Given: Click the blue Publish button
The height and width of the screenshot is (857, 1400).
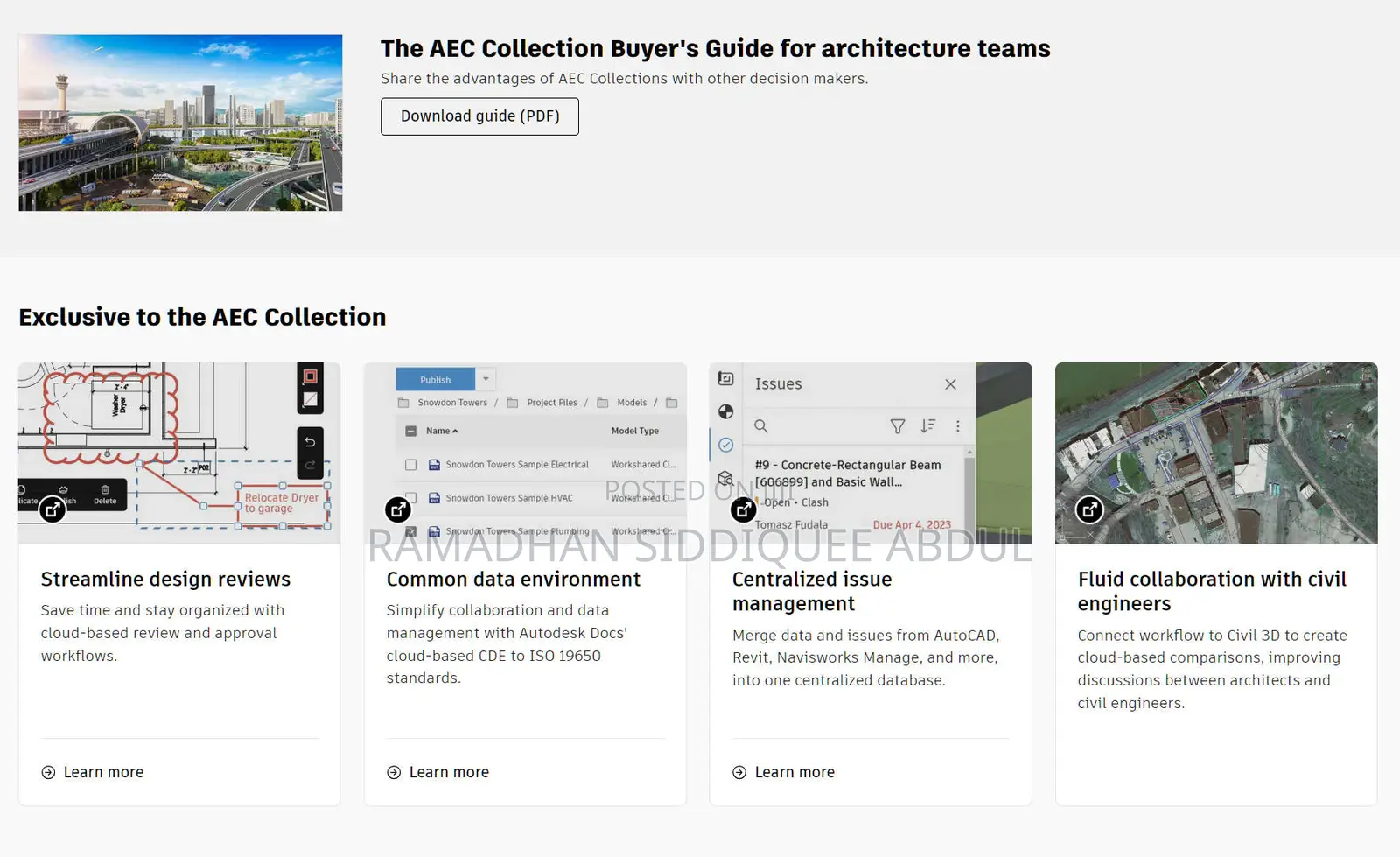Looking at the screenshot, I should (435, 379).
